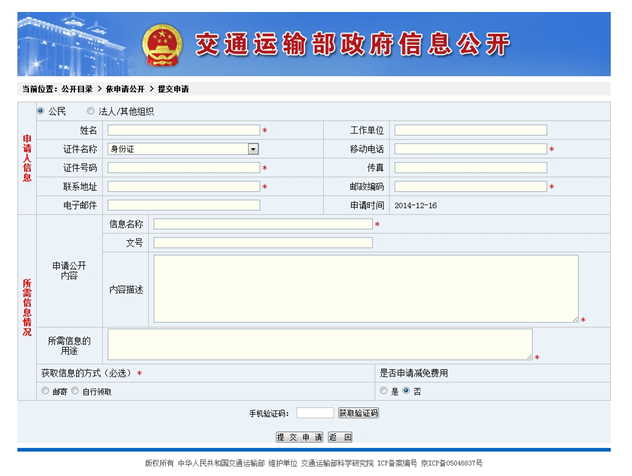The height and width of the screenshot is (476, 632).
Task: Focus the 姓名 input field
Action: click(x=184, y=130)
